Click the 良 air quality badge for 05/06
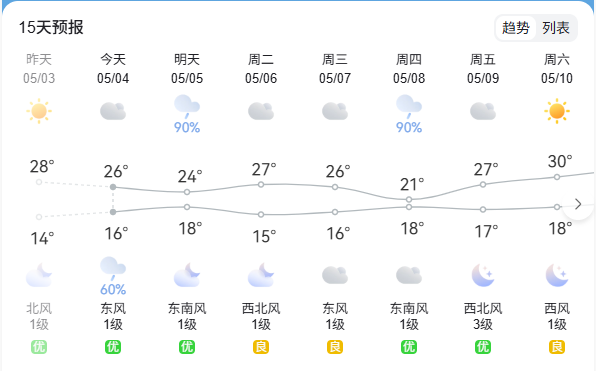Viewport: 596px width, 371px height. [x=261, y=347]
